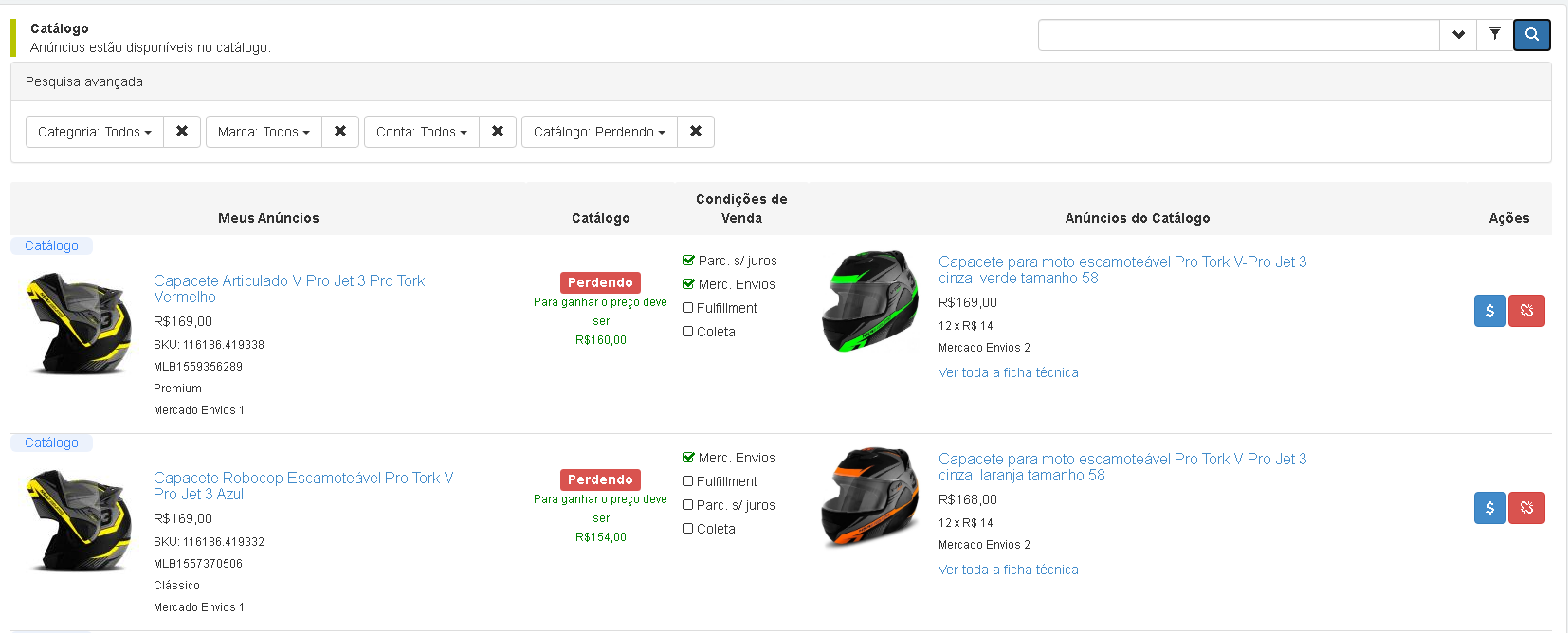The height and width of the screenshot is (633, 1568).
Task: Toggle Coleta checkbox in first row
Action: click(688, 332)
